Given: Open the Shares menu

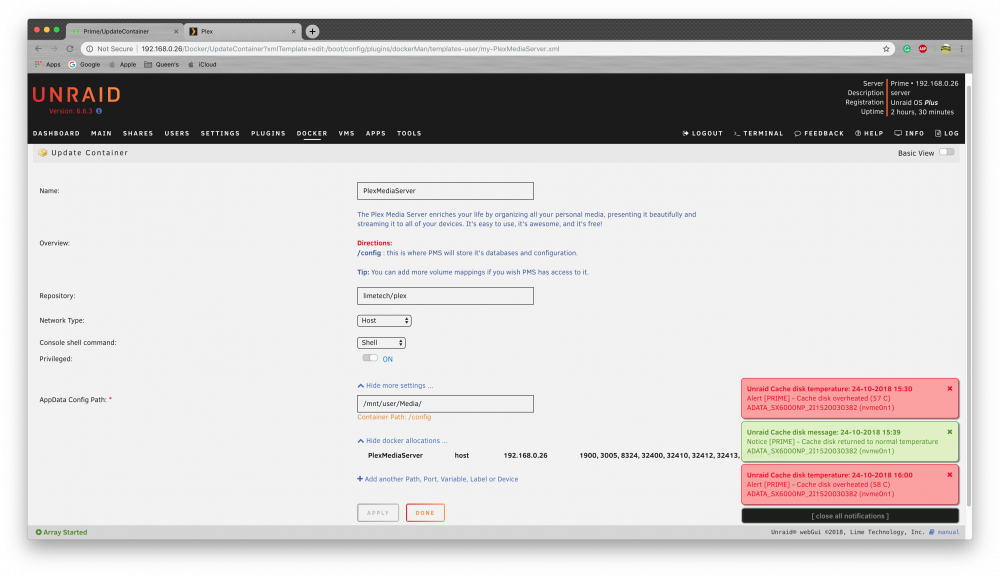Looking at the screenshot, I should 138,133.
